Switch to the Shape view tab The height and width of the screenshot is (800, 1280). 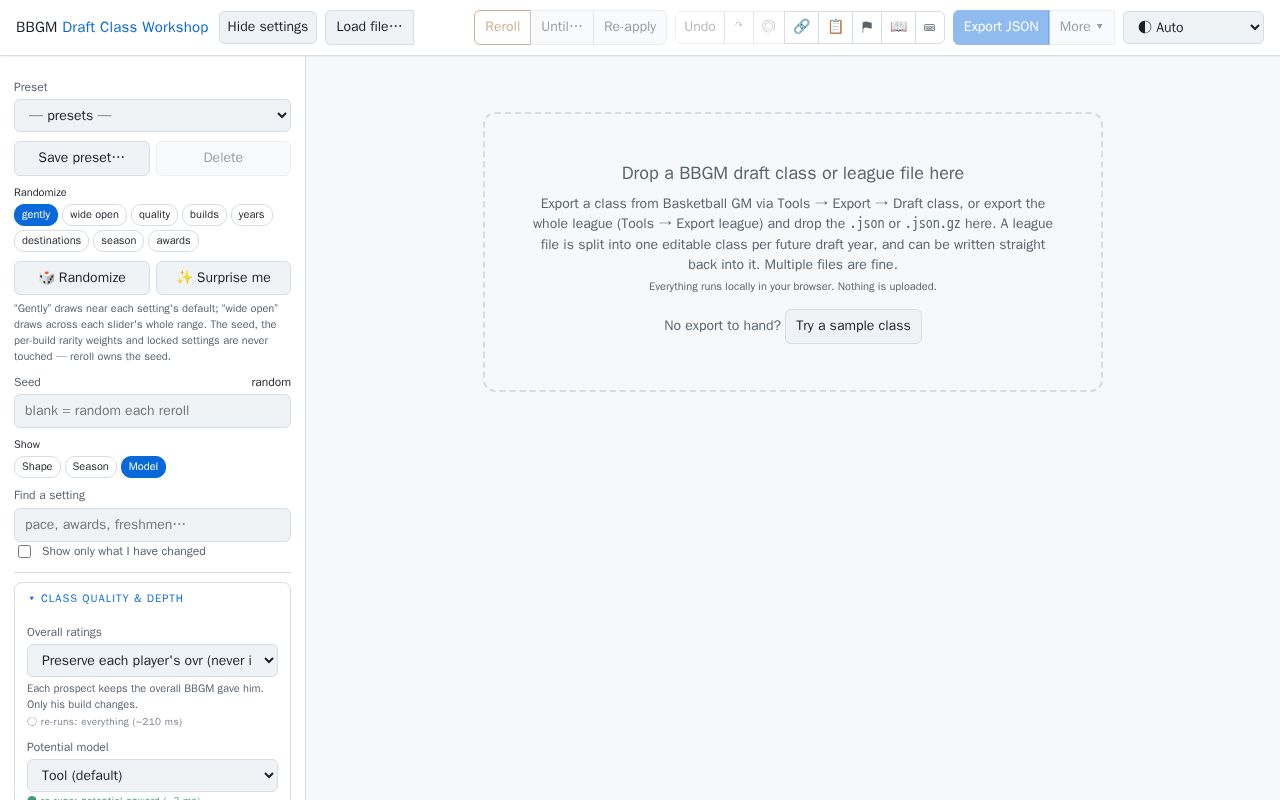37,467
